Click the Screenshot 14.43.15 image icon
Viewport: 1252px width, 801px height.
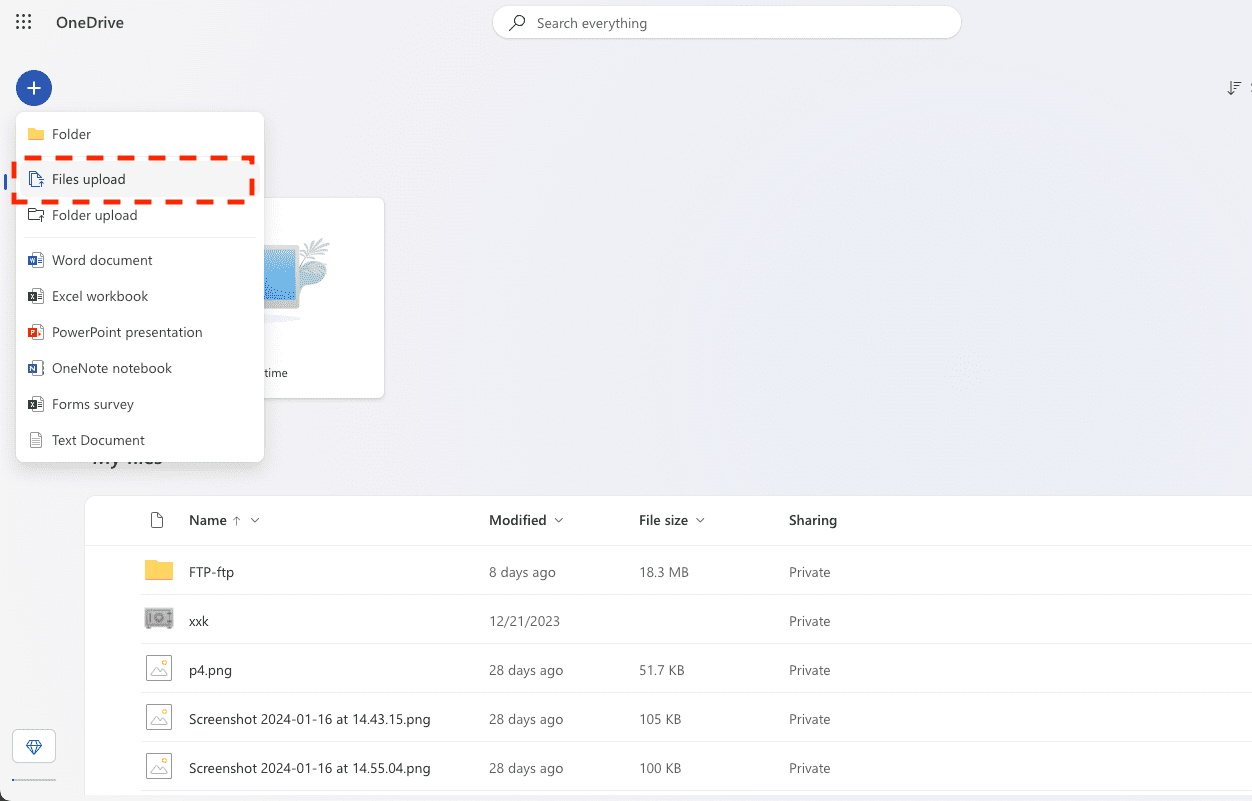pos(159,718)
